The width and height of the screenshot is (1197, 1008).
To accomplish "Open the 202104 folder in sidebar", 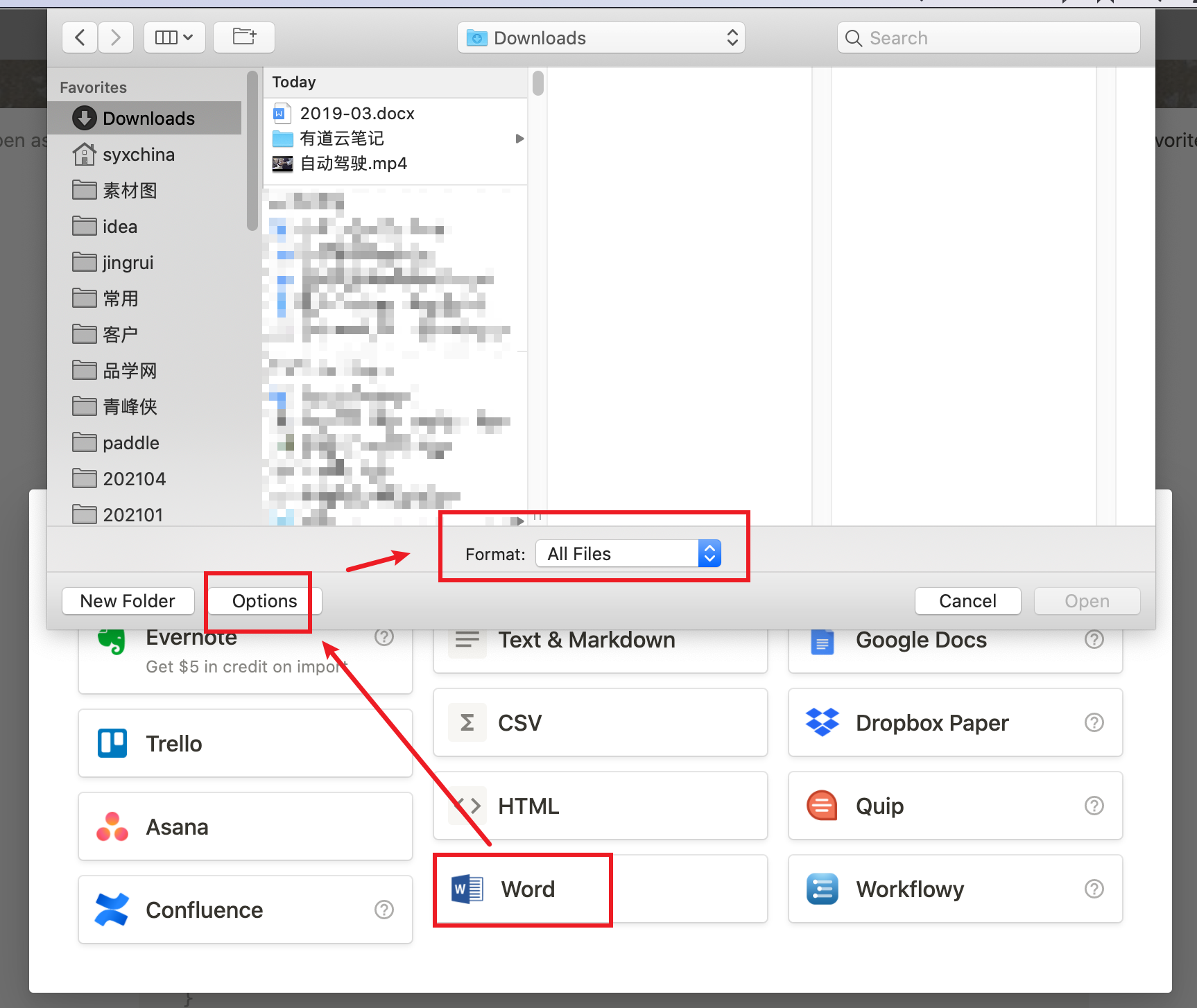I will tap(145, 478).
